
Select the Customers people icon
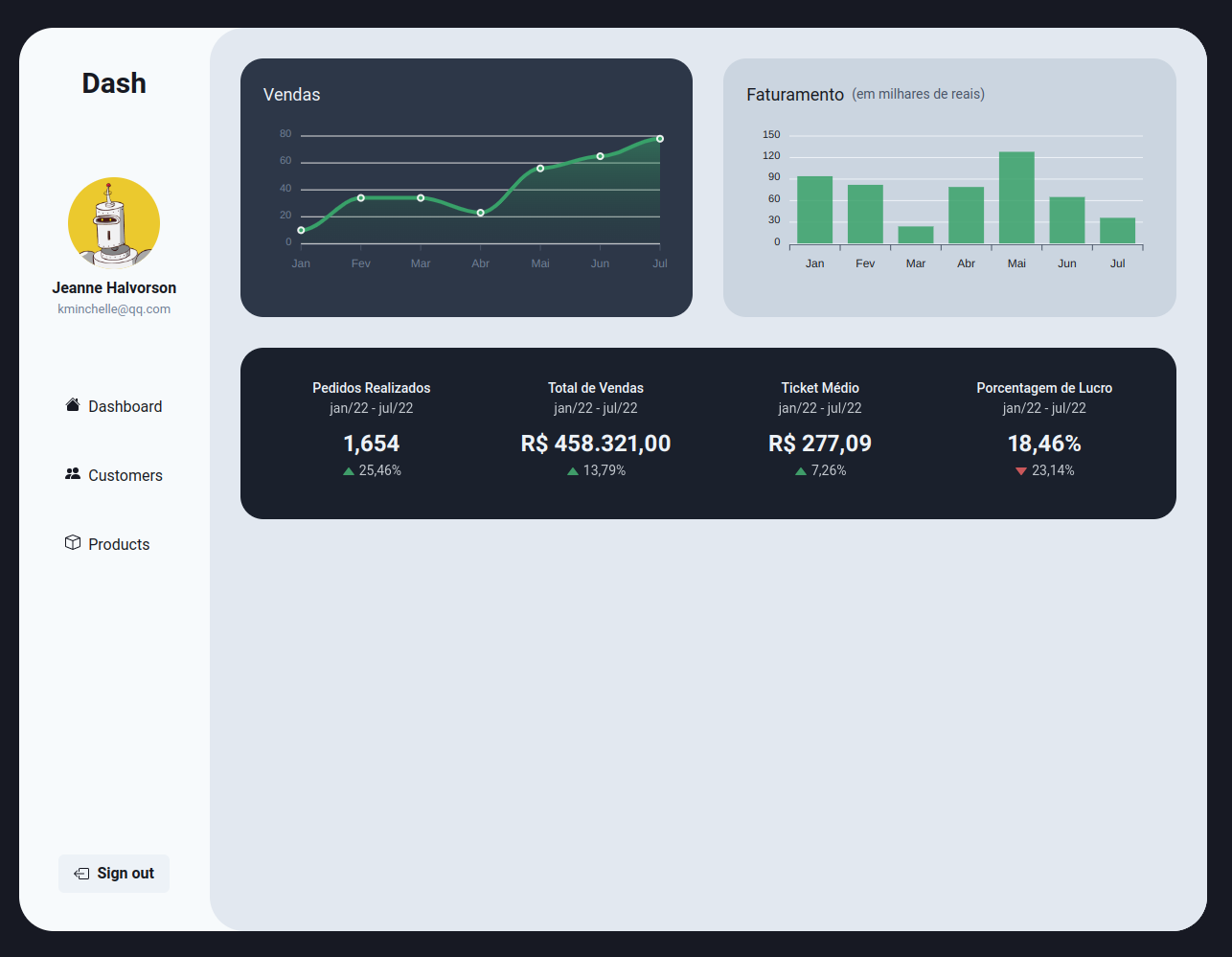point(72,473)
